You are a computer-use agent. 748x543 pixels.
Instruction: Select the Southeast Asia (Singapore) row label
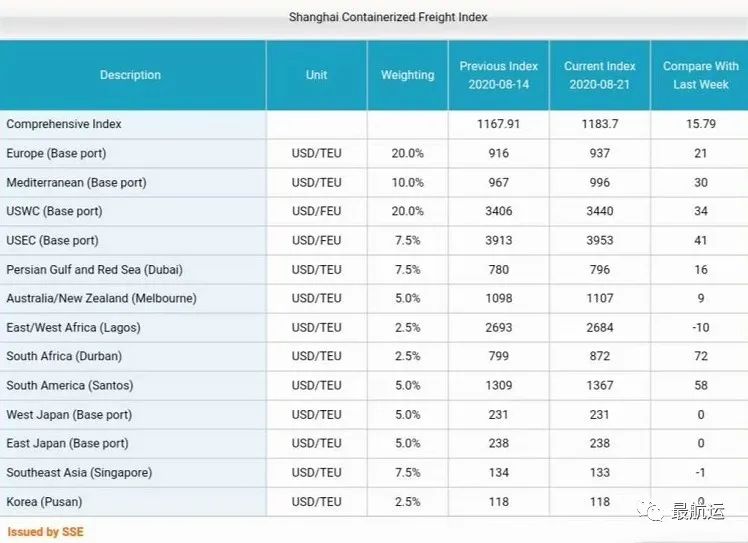[x=79, y=472]
